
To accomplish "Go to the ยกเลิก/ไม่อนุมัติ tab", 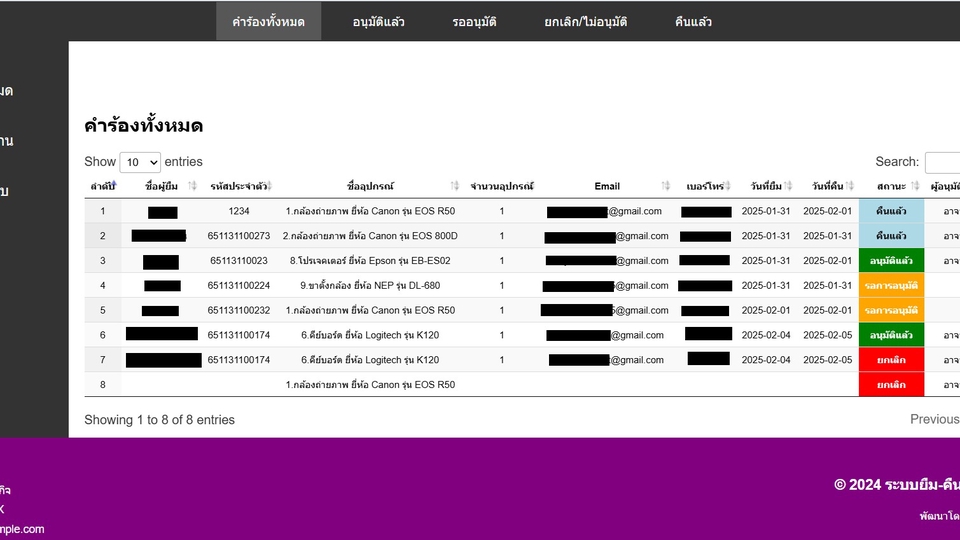I will point(586,21).
